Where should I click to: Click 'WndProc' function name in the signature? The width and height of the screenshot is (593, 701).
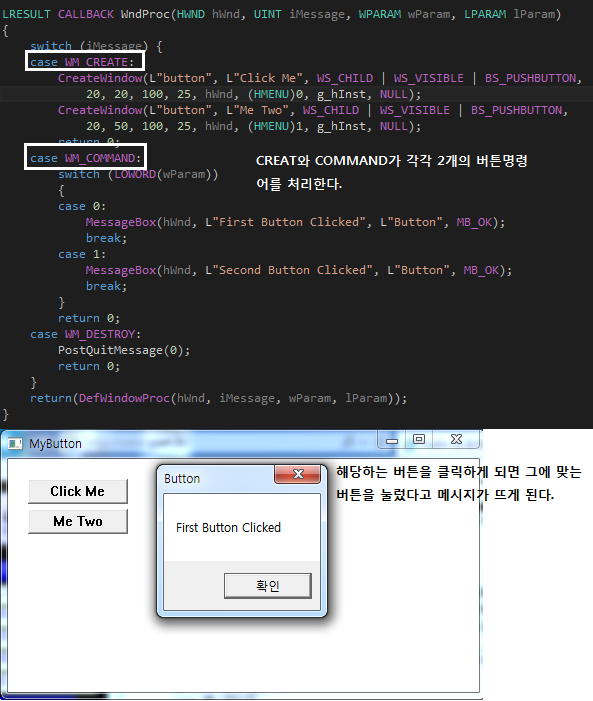tap(145, 14)
